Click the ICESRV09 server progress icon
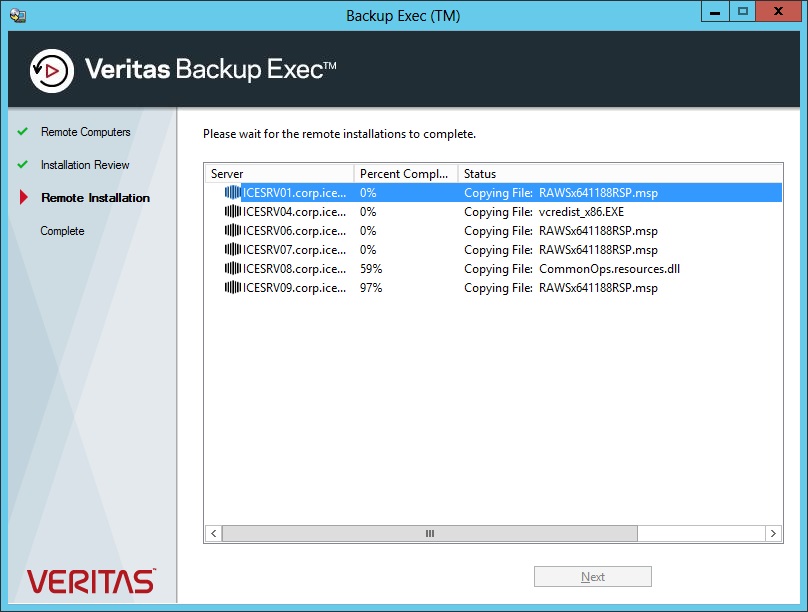This screenshot has height=612, width=808. [233, 287]
